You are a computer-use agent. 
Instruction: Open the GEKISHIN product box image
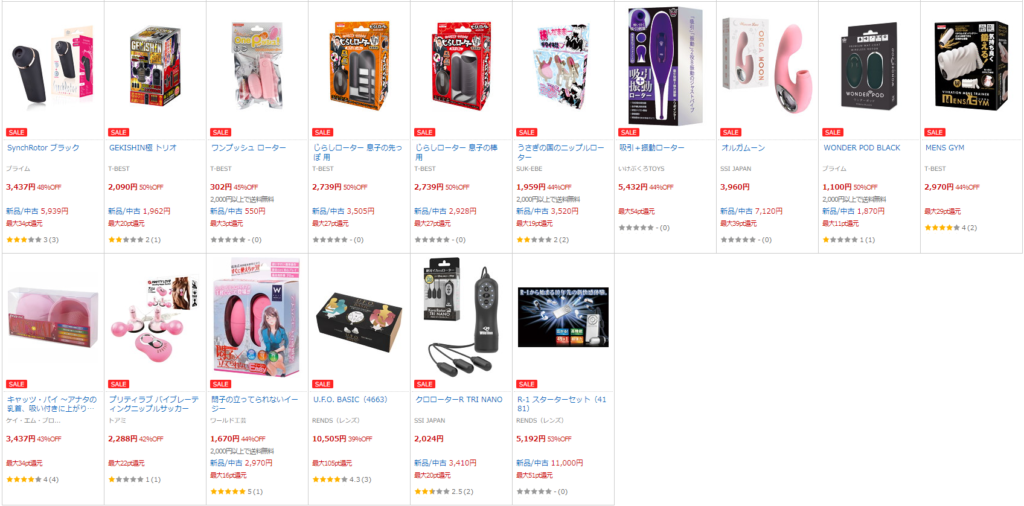tap(154, 67)
